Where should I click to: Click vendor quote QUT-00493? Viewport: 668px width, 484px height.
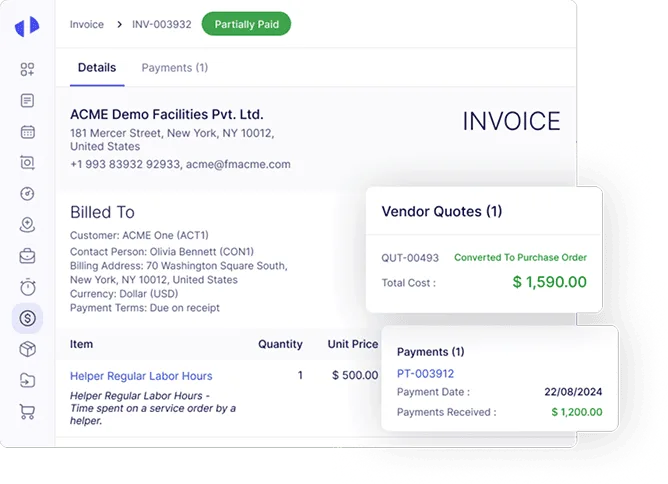click(410, 258)
